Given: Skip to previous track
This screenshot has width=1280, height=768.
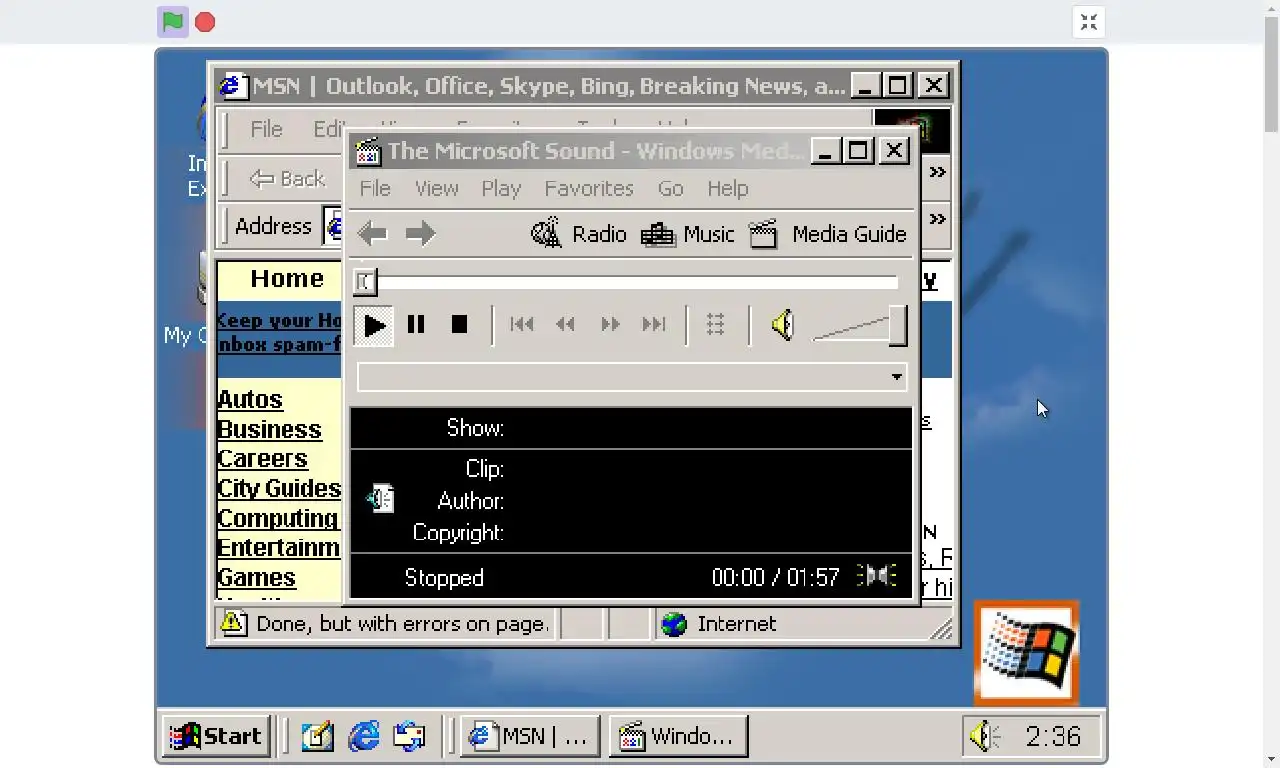Looking at the screenshot, I should click(522, 324).
